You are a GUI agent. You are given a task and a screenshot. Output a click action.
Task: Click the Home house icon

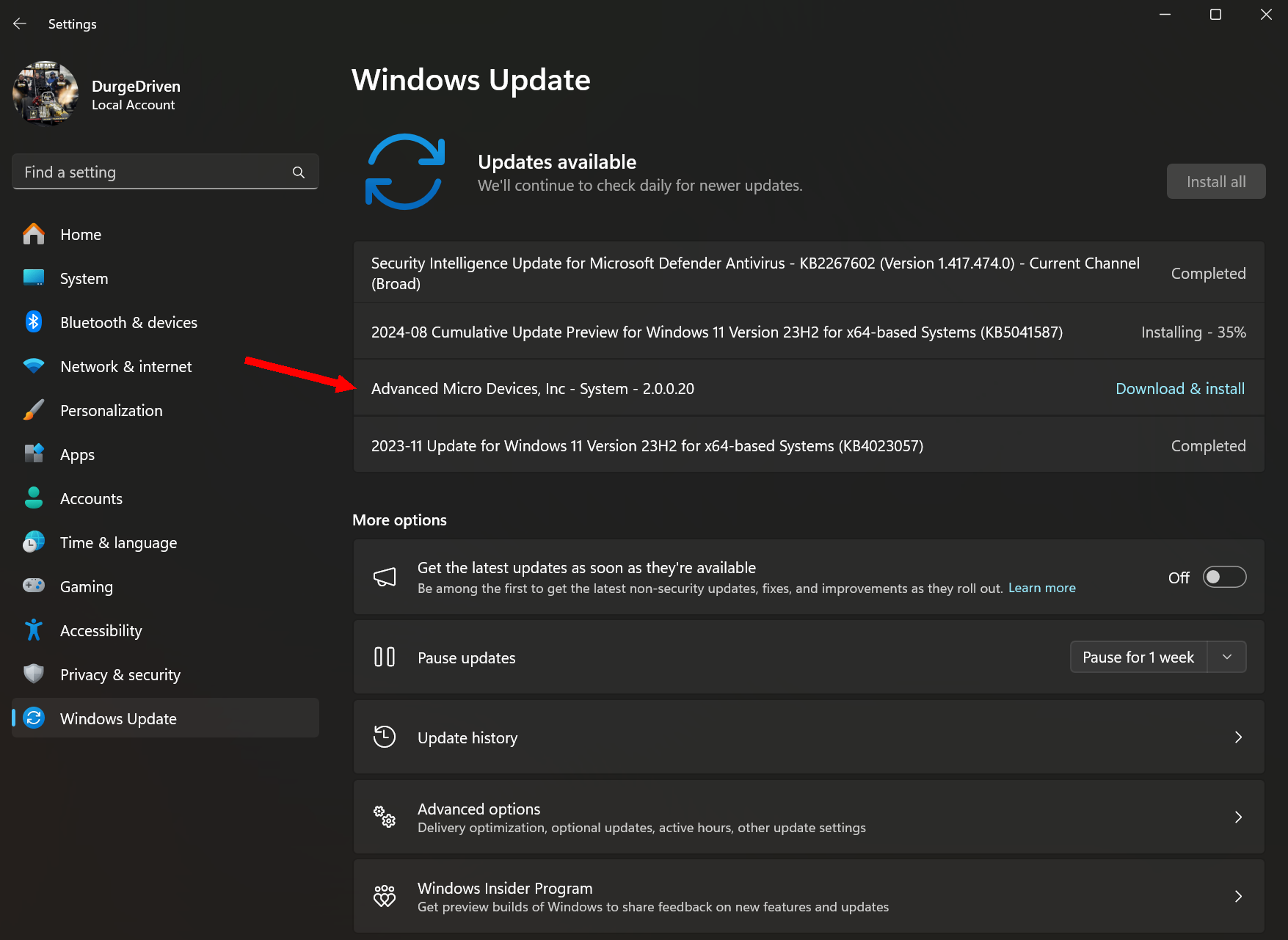(x=34, y=234)
